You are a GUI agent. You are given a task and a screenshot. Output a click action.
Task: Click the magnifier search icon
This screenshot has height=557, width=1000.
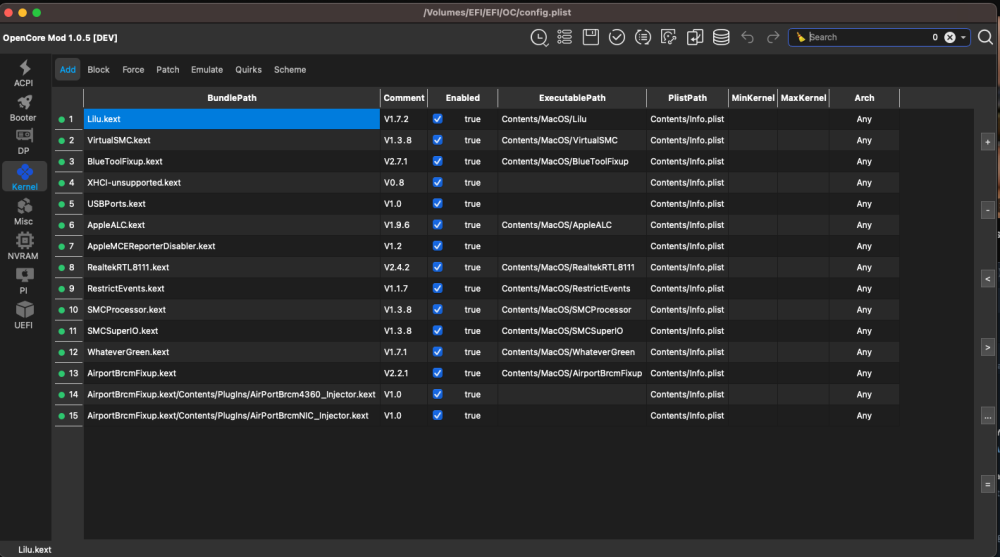(985, 38)
